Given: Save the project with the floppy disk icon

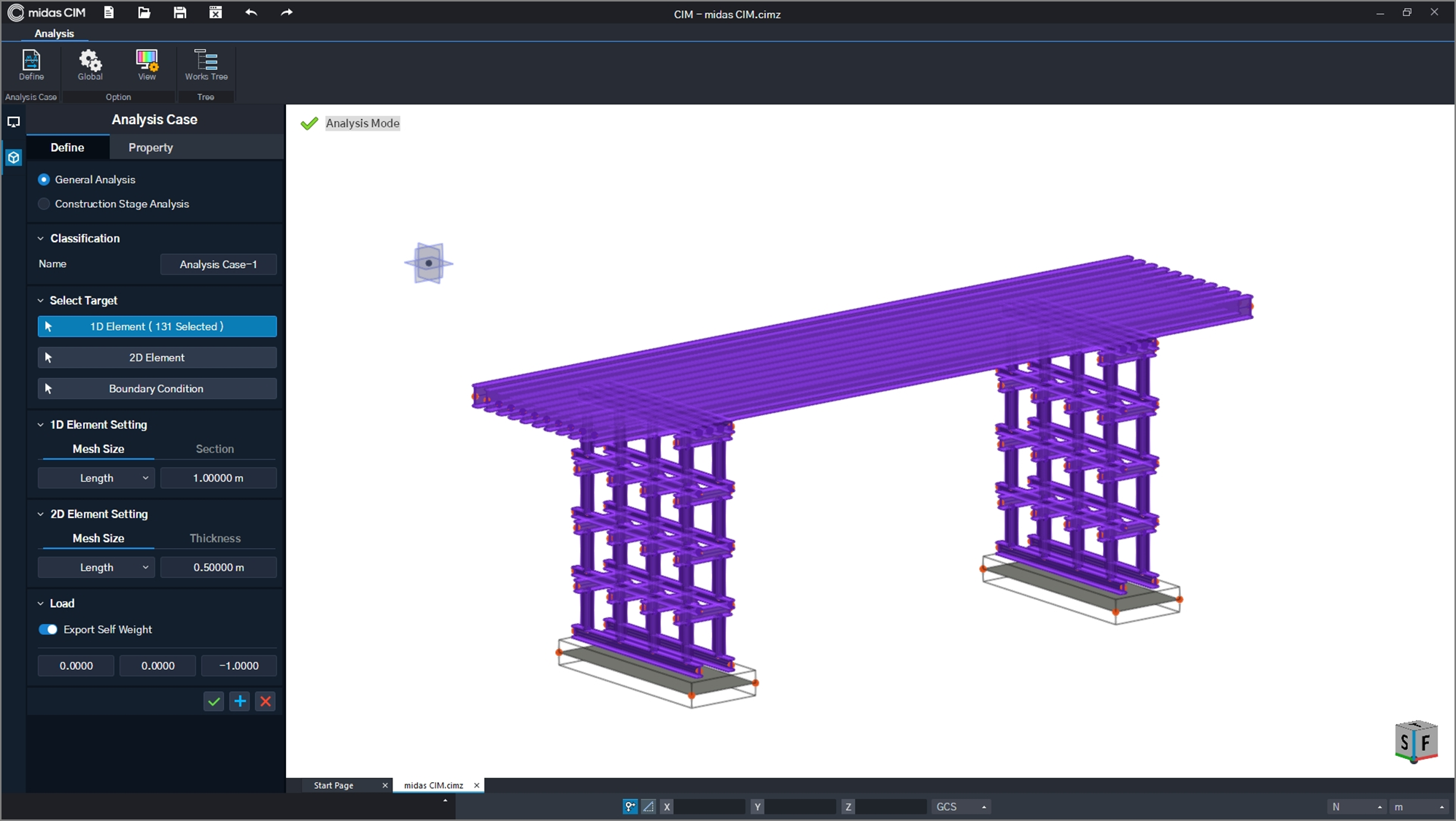Looking at the screenshot, I should [x=179, y=12].
